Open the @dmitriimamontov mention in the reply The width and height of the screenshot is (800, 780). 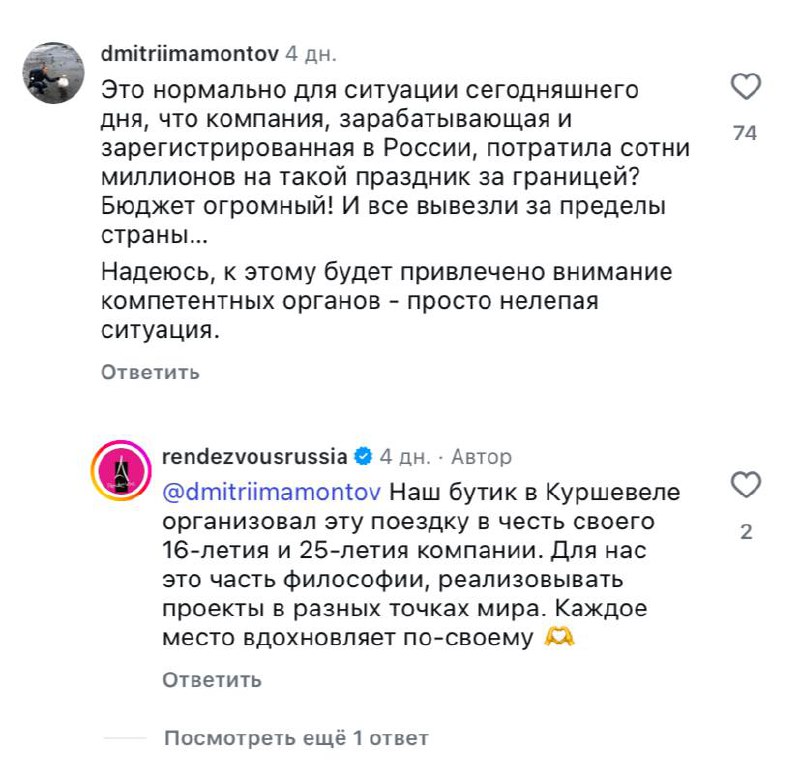pos(270,493)
